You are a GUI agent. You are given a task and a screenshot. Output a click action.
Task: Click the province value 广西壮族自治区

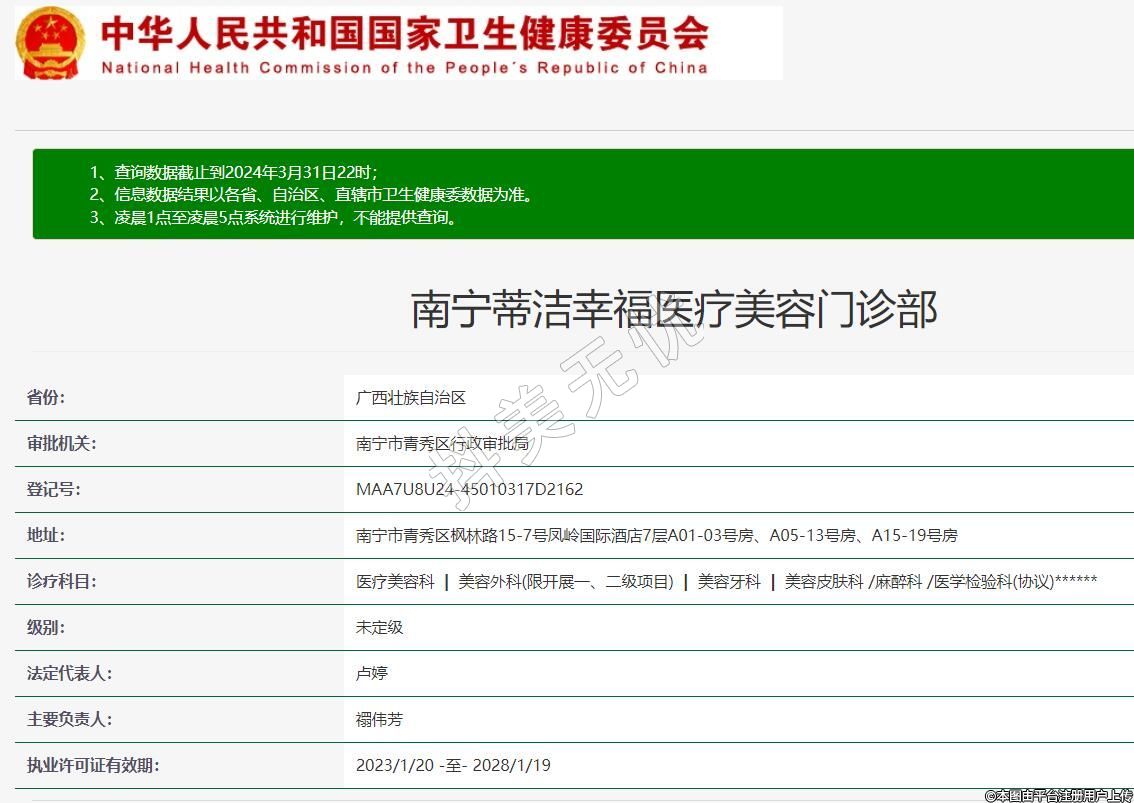(411, 398)
